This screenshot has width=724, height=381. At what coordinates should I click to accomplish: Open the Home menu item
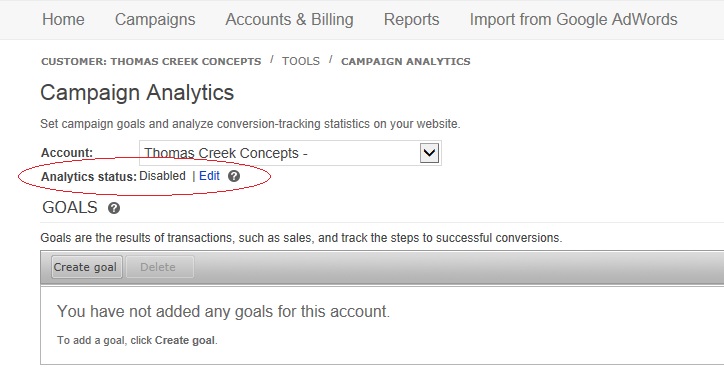pyautogui.click(x=63, y=19)
